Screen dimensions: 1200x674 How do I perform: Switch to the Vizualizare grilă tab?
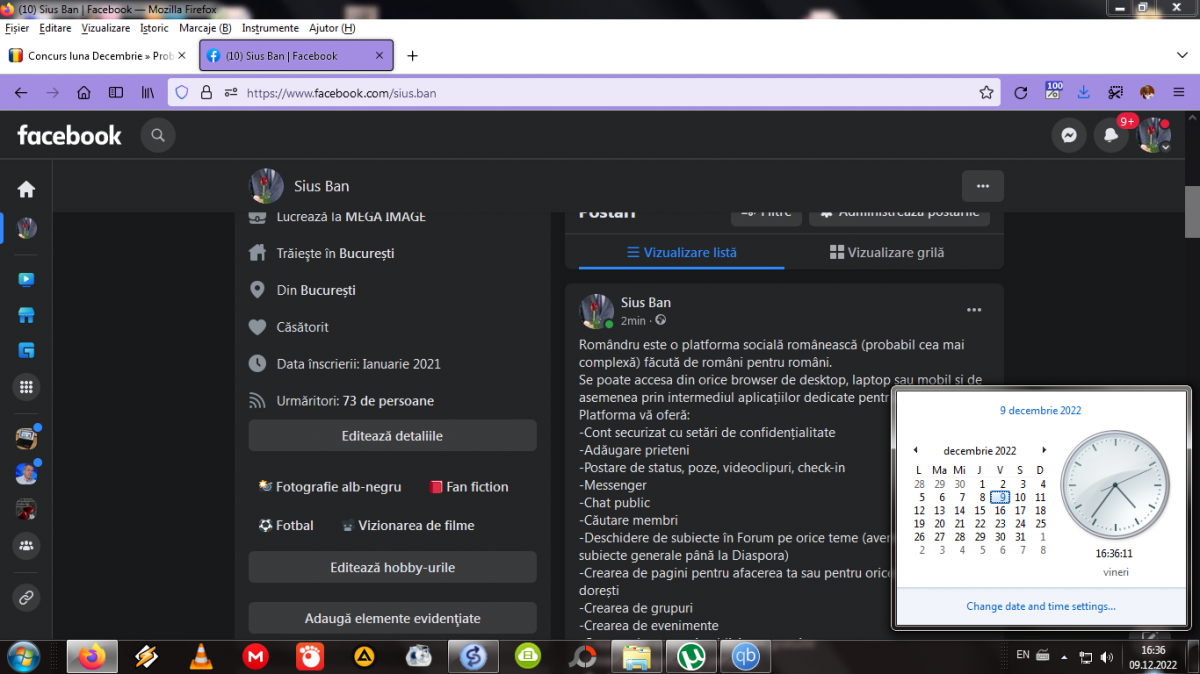[886, 253]
